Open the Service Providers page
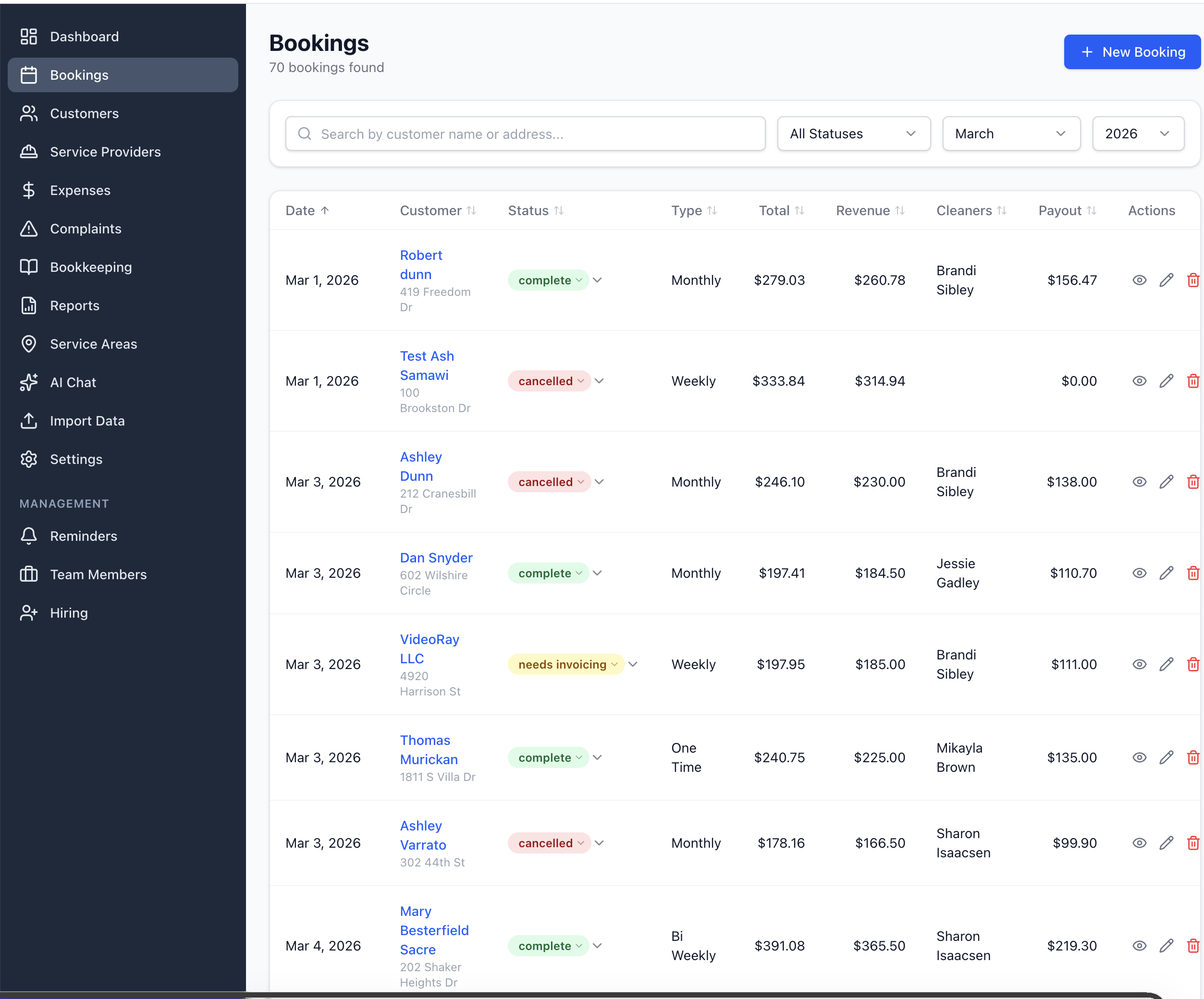Viewport: 1204px width, 999px height. click(x=106, y=152)
